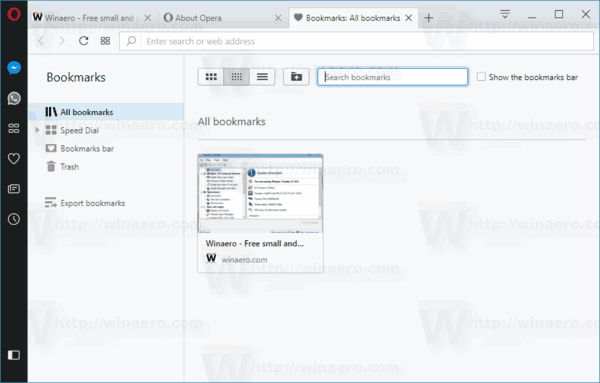Select All bookmarks in the tree

(x=106, y=112)
